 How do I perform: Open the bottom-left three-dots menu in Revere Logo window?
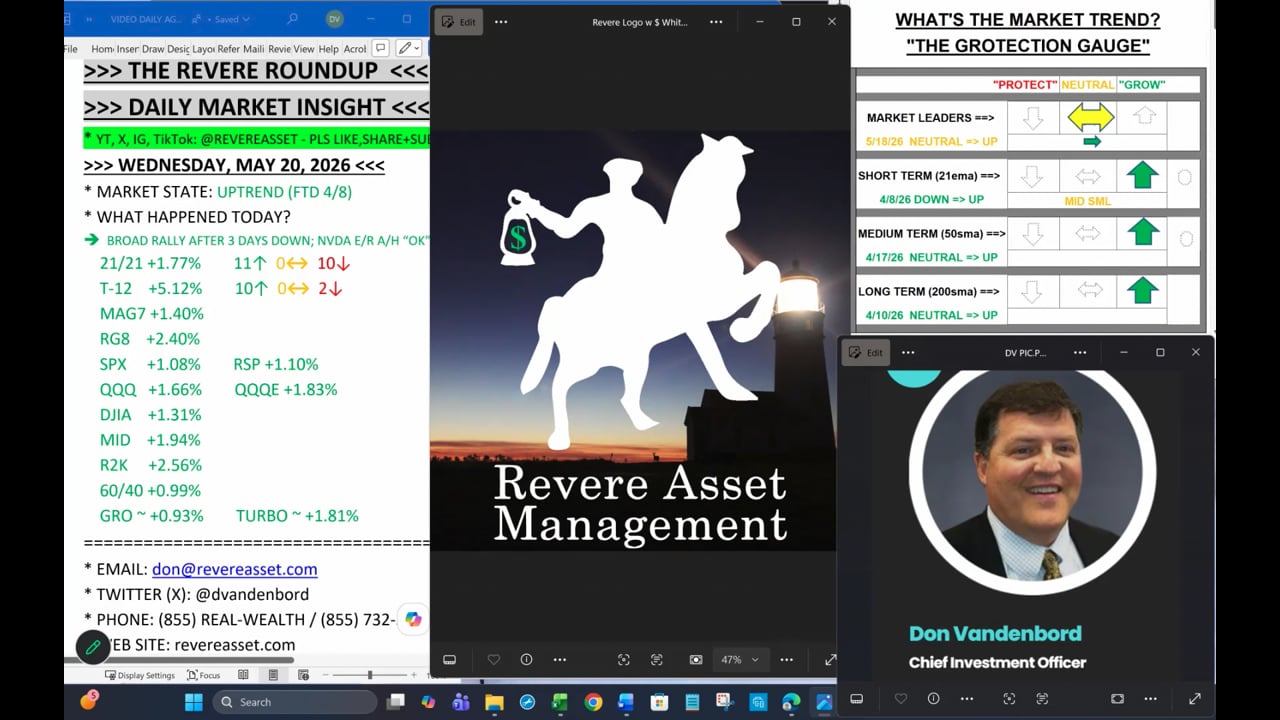(x=559, y=660)
